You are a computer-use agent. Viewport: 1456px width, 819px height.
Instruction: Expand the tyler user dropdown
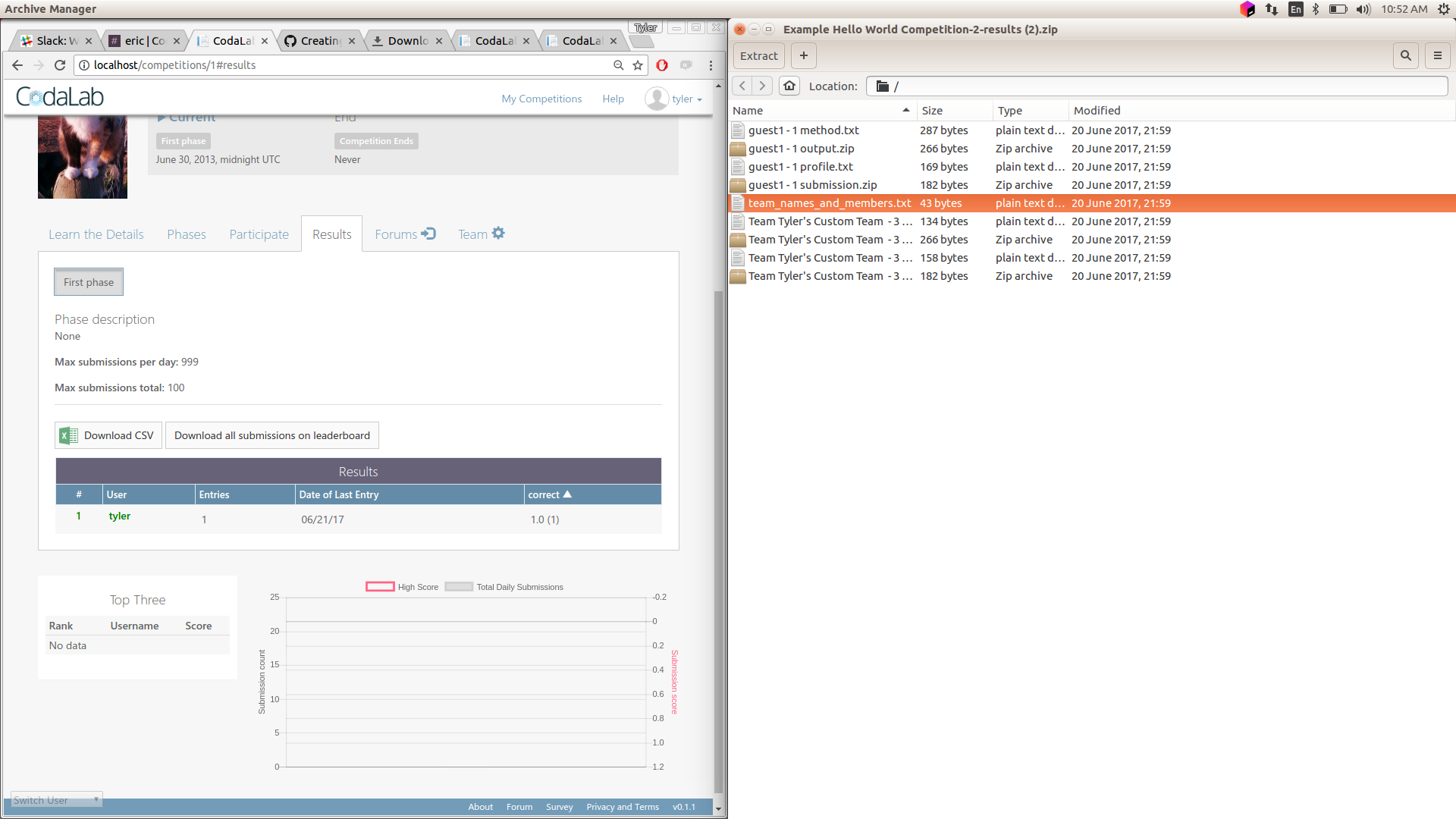point(686,99)
